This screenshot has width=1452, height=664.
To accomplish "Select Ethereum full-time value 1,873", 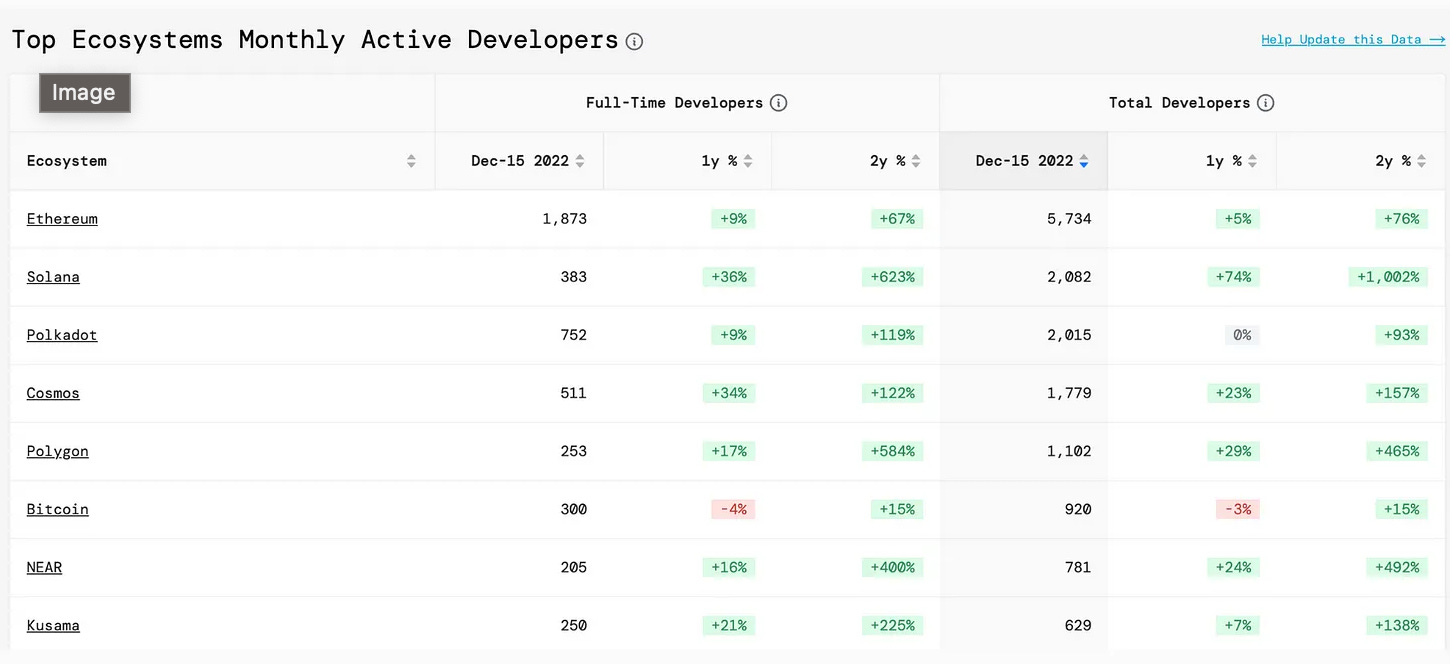I will point(565,219).
